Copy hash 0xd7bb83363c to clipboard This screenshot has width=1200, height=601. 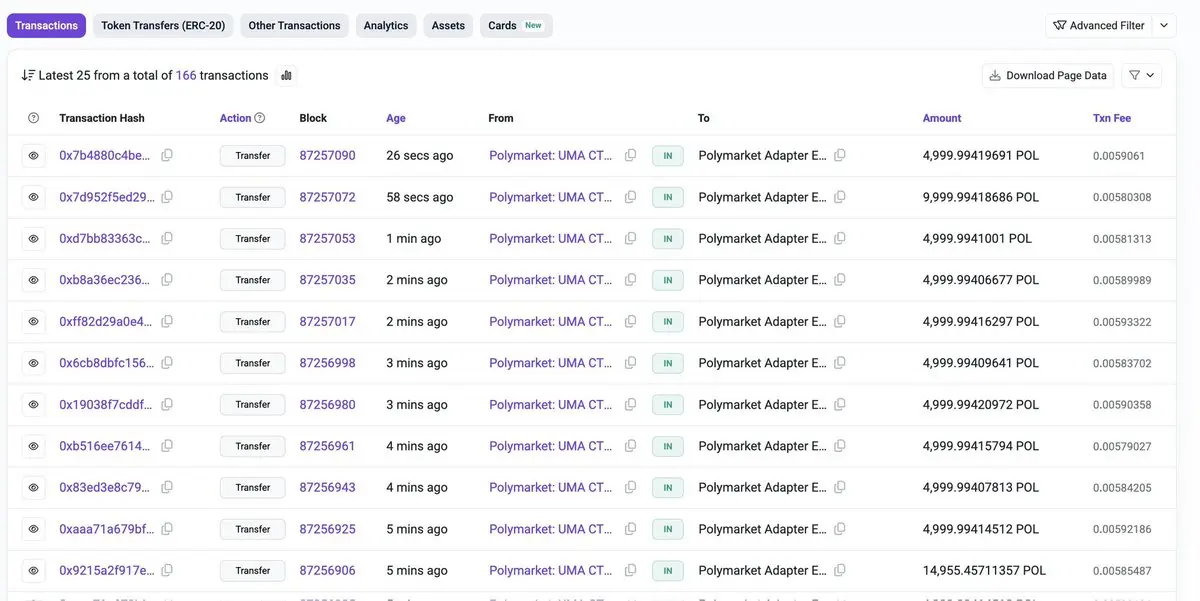(x=167, y=238)
